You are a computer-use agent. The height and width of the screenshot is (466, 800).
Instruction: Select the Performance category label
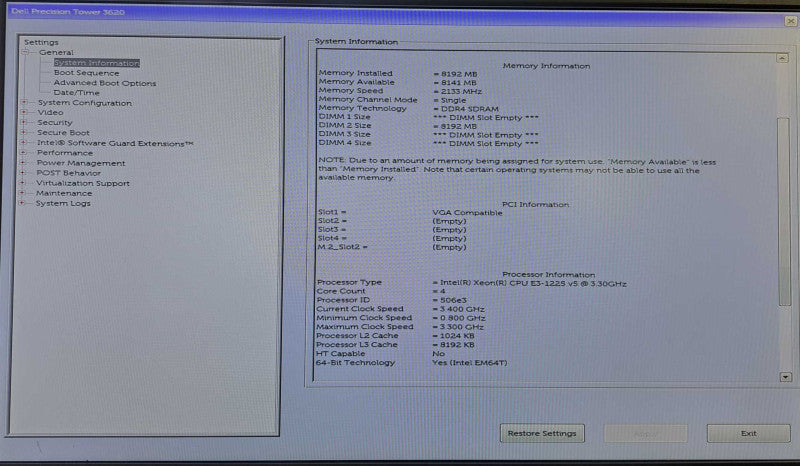click(65, 153)
